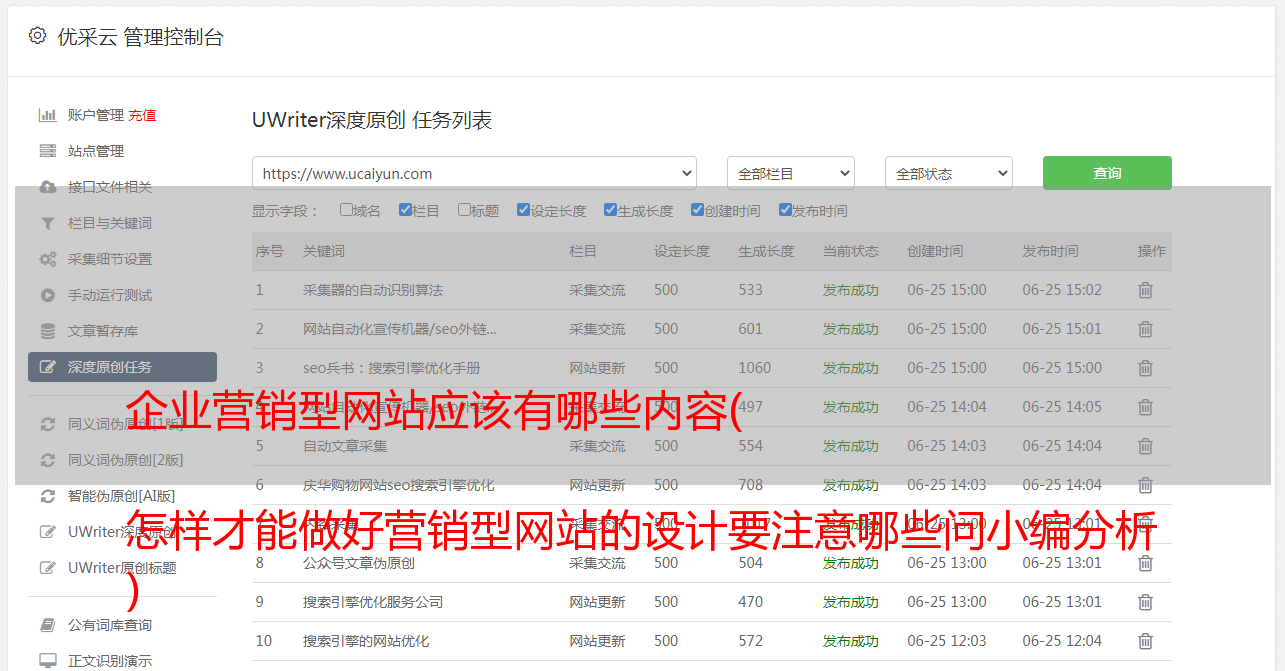Click the 同义词伪原创[2版] refresh icon

[x=47, y=460]
